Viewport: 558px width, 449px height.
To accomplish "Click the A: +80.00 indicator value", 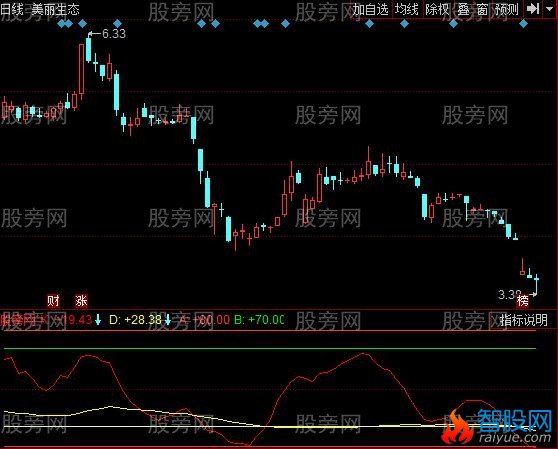I will tap(204, 319).
